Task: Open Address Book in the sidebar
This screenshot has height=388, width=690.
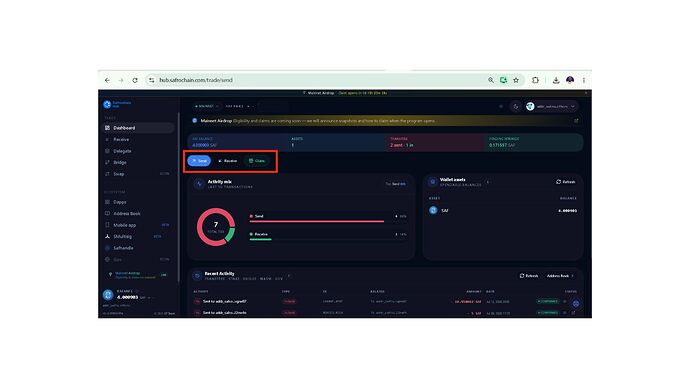Action: [138, 213]
